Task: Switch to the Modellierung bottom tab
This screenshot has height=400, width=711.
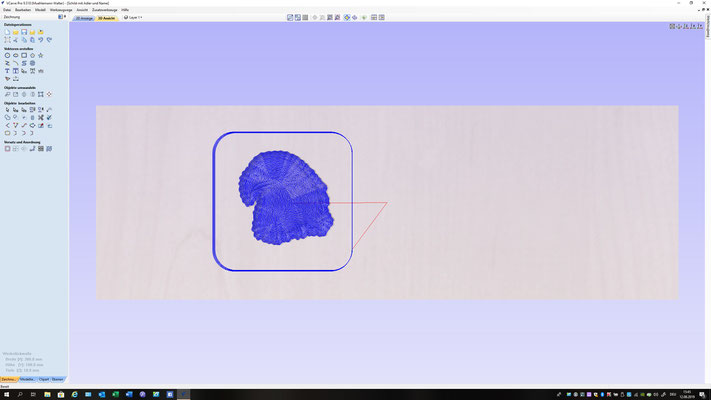Action: (x=27, y=379)
